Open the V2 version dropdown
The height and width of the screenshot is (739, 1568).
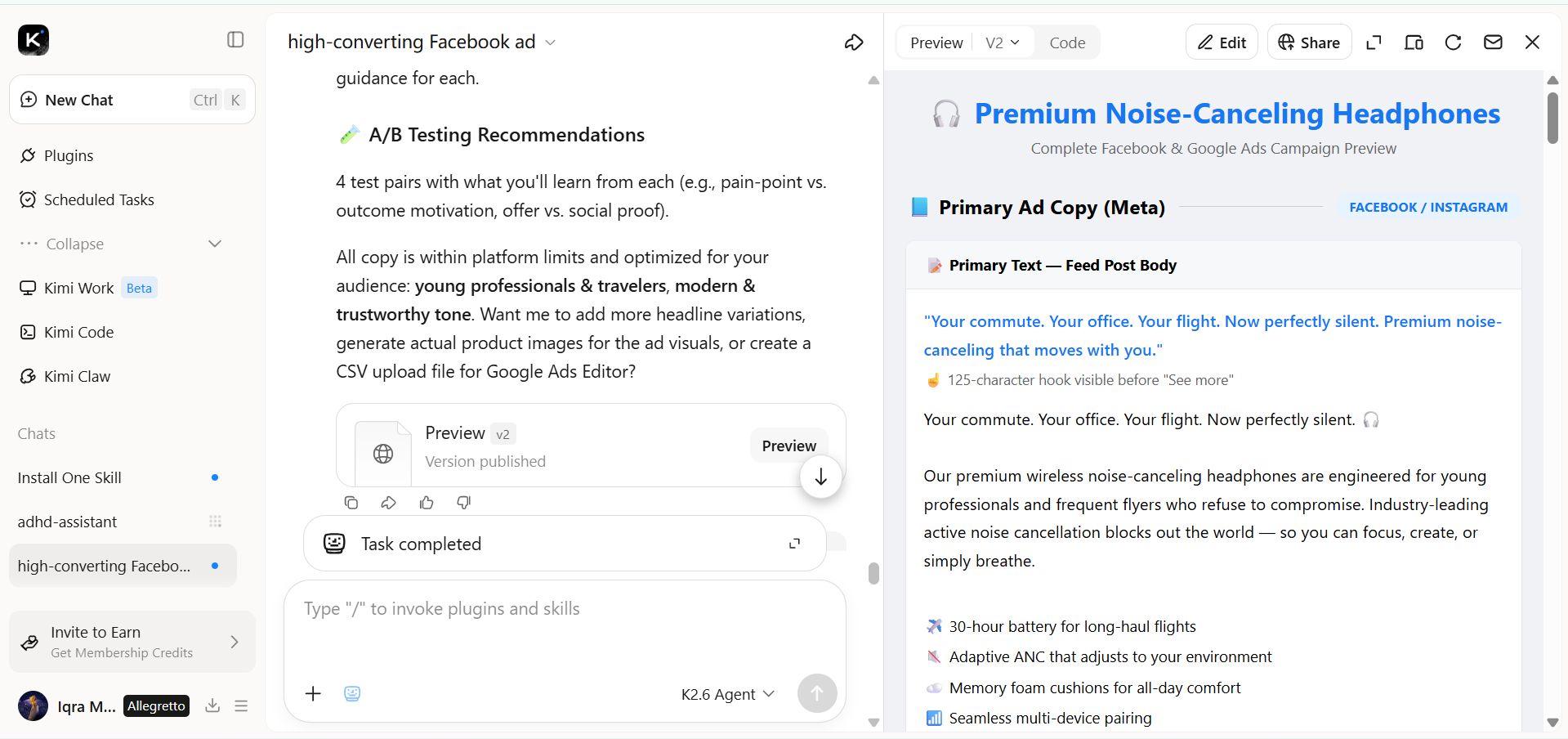point(1003,43)
